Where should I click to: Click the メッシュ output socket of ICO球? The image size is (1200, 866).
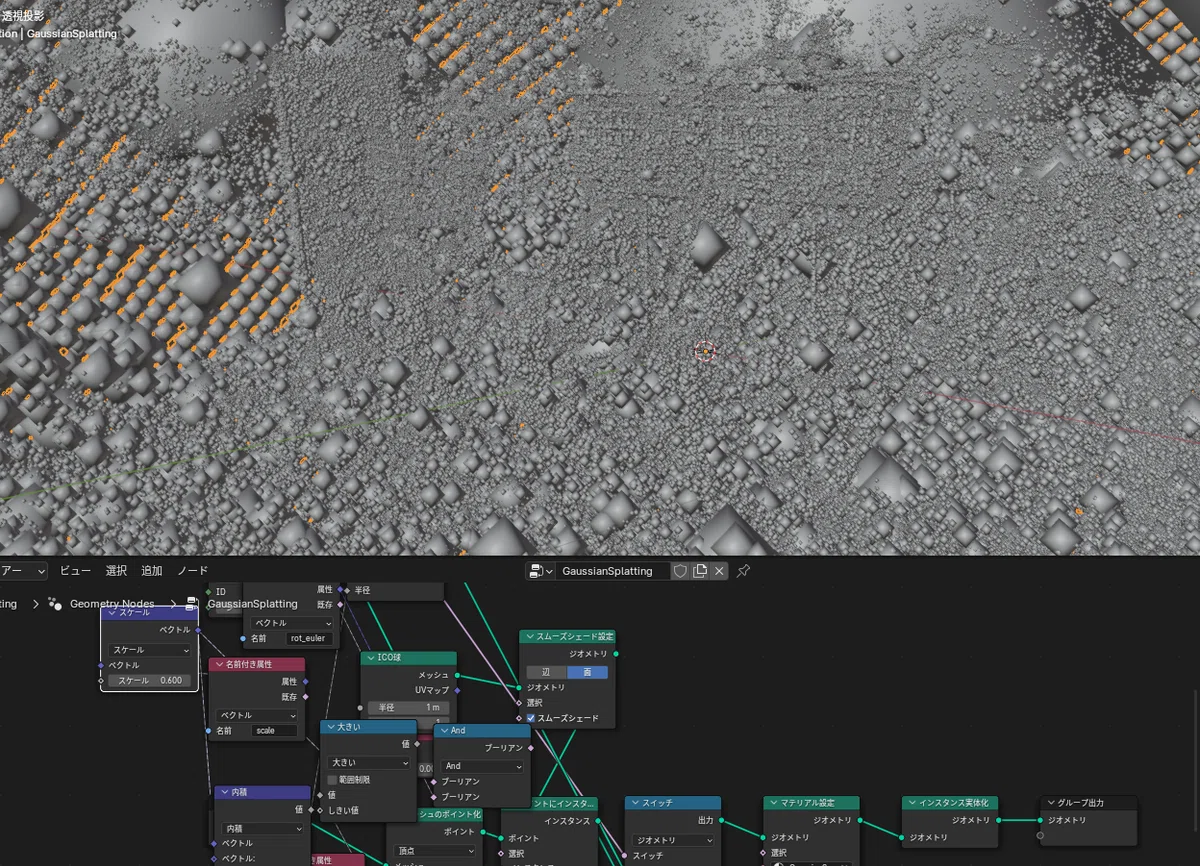point(457,675)
